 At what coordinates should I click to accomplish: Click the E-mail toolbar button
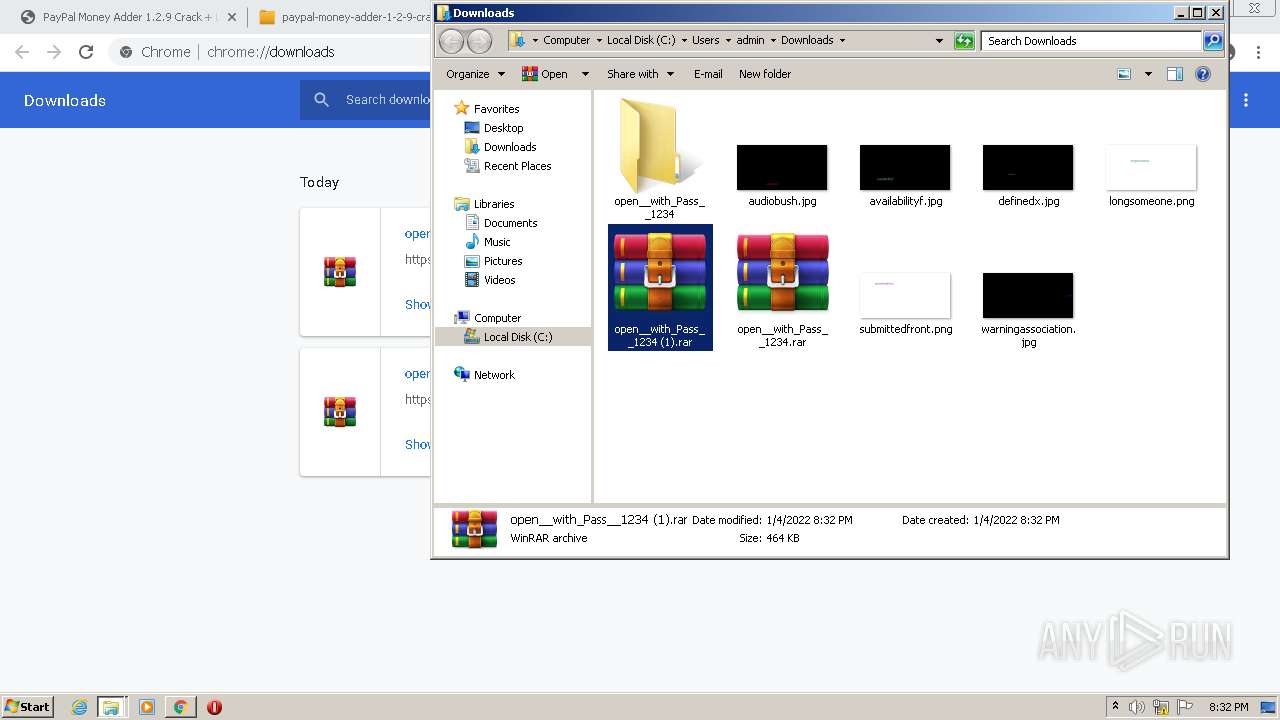(708, 74)
